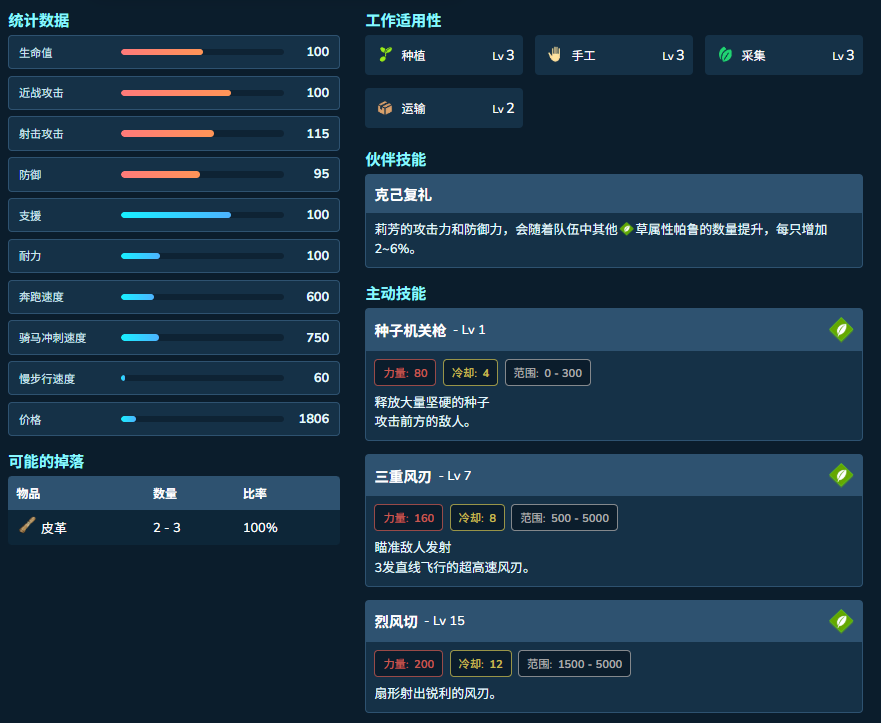Click the 冷却: 8 badge
Image resolution: width=881 pixels, height=723 pixels.
tap(477, 517)
